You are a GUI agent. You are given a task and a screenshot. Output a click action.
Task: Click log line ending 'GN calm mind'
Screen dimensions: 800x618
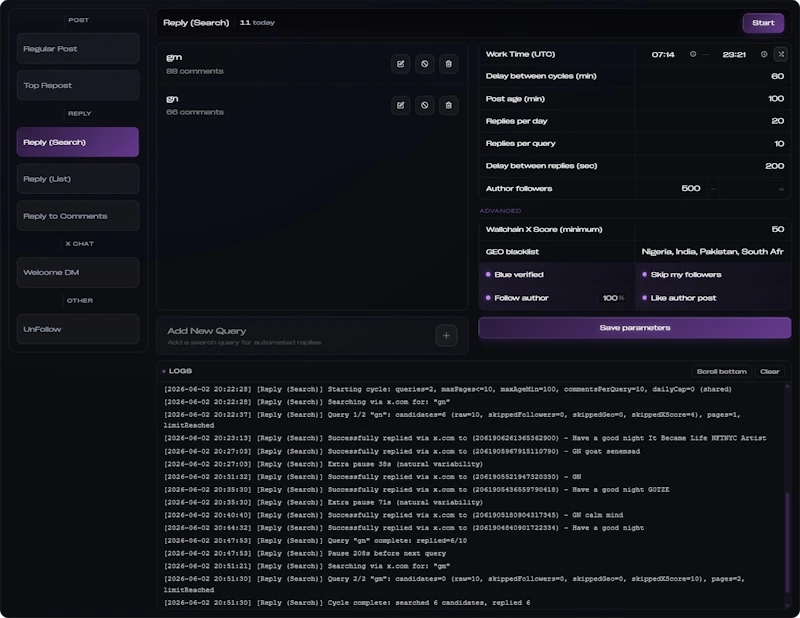(393, 515)
